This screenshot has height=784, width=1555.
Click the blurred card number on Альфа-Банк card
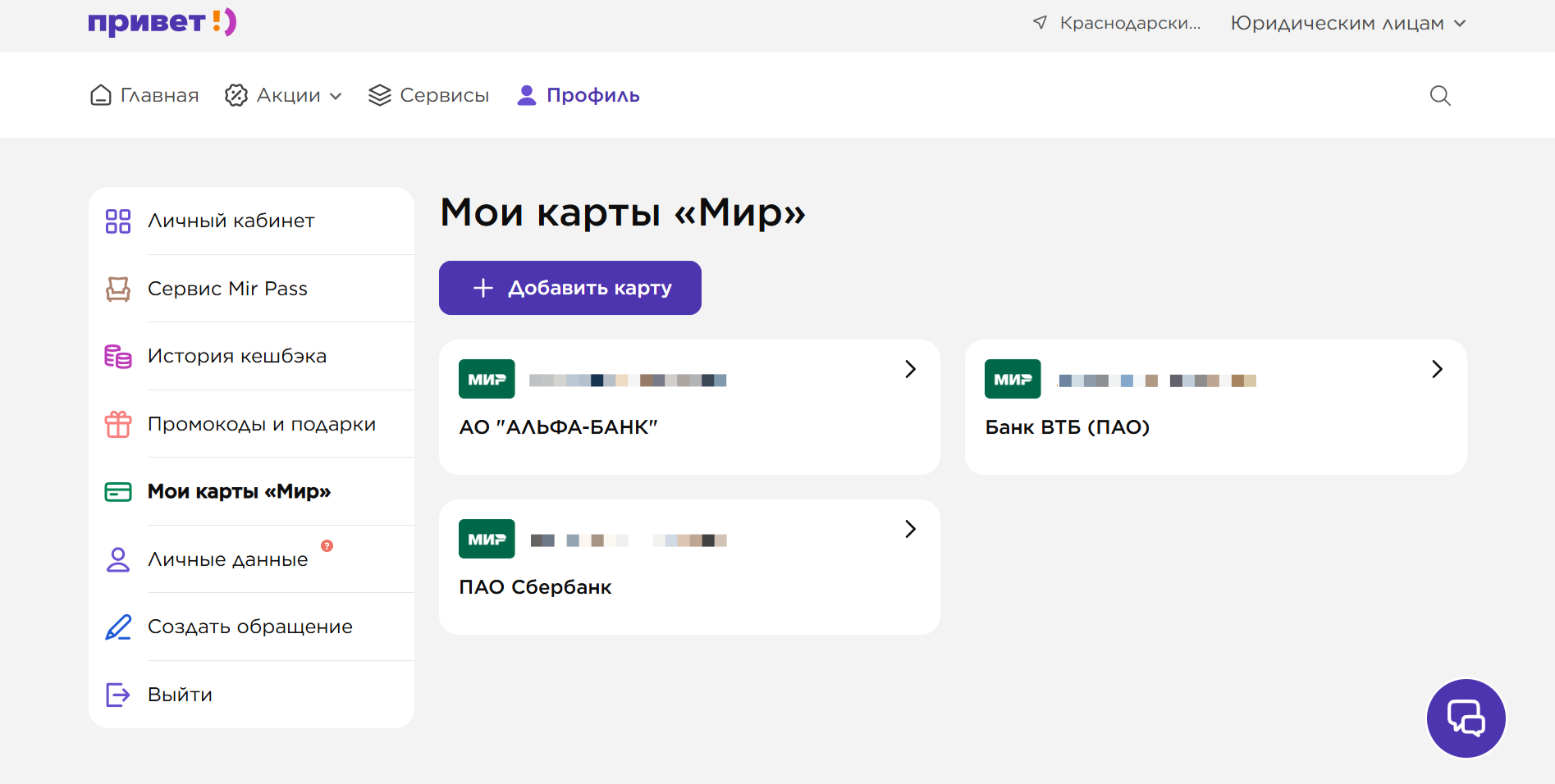pos(628,381)
